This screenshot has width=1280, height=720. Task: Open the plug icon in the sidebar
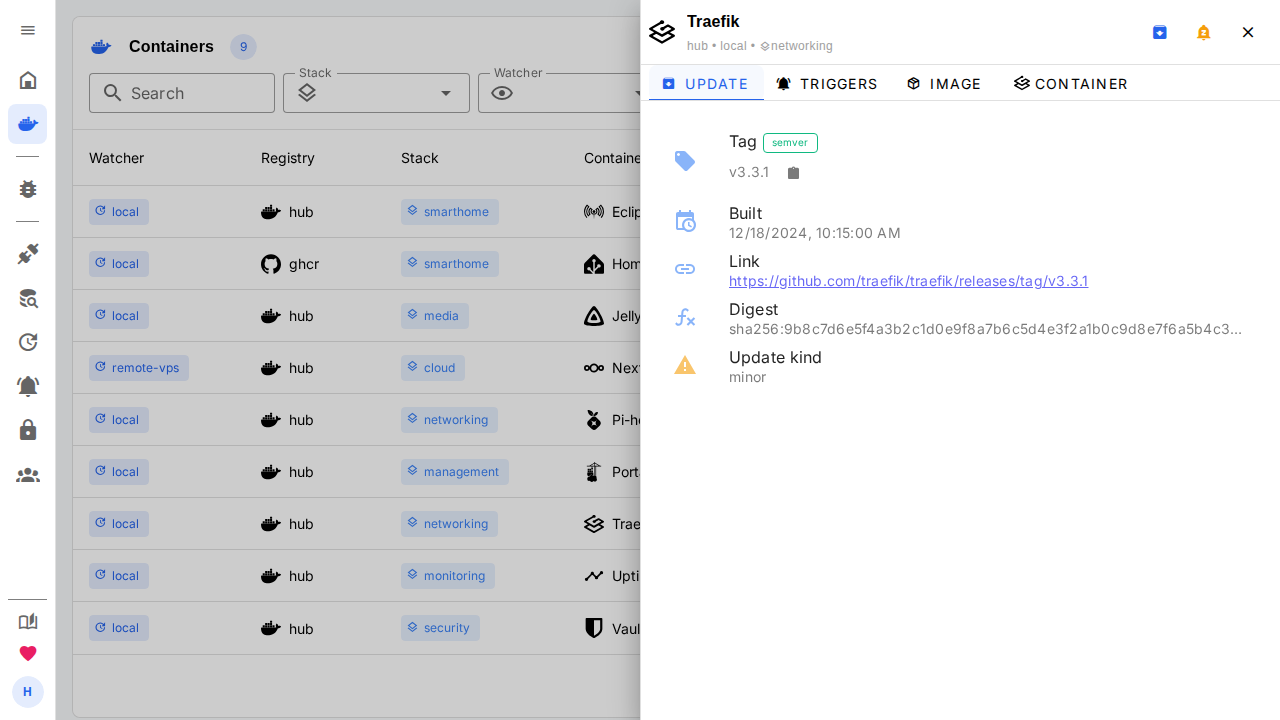pos(28,254)
